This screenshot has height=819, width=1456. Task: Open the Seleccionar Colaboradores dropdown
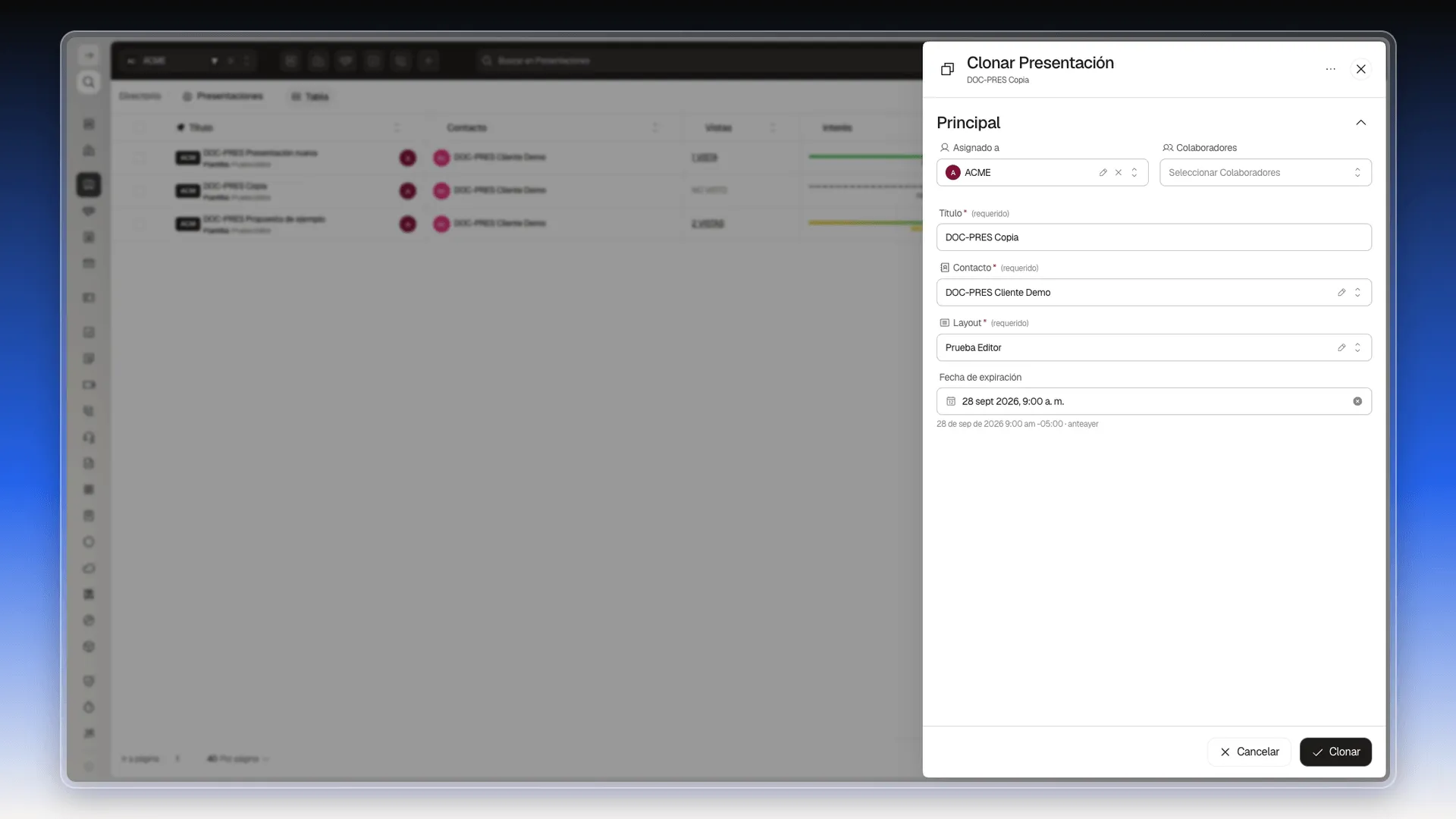click(x=1265, y=173)
